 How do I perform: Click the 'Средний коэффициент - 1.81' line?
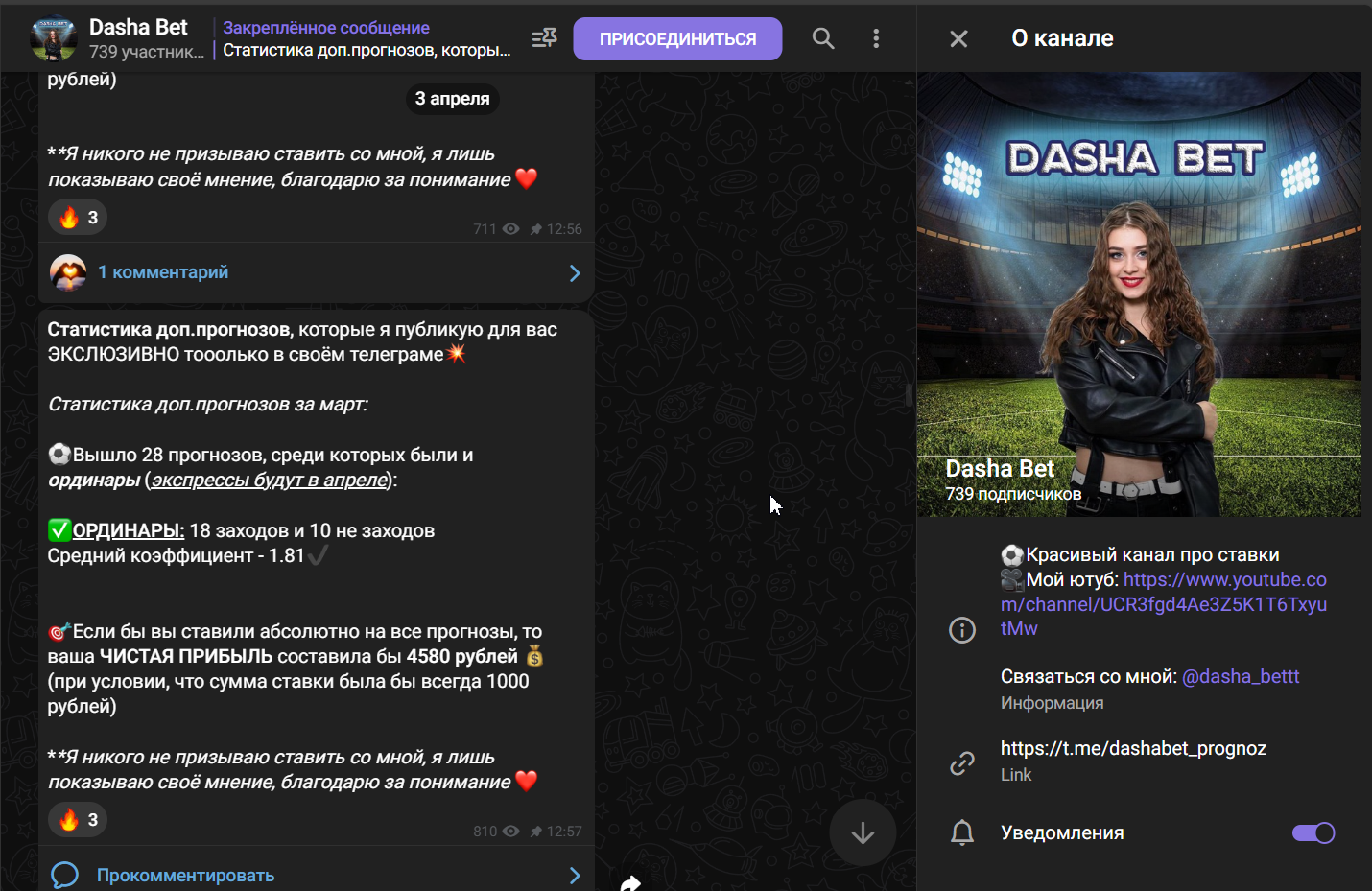click(x=176, y=555)
